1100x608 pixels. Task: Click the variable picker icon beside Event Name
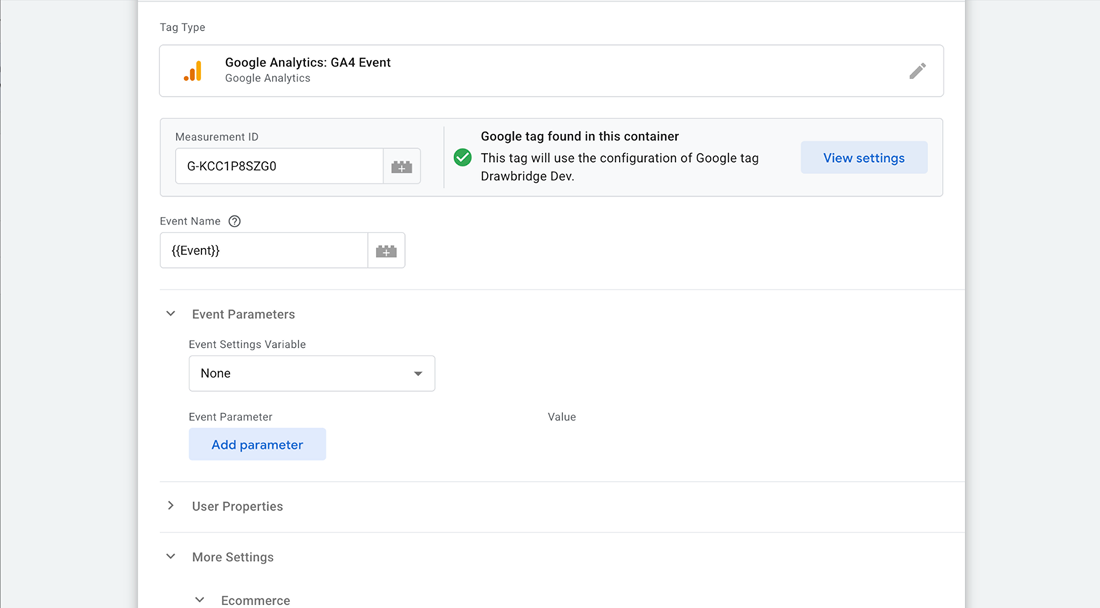click(x=386, y=251)
